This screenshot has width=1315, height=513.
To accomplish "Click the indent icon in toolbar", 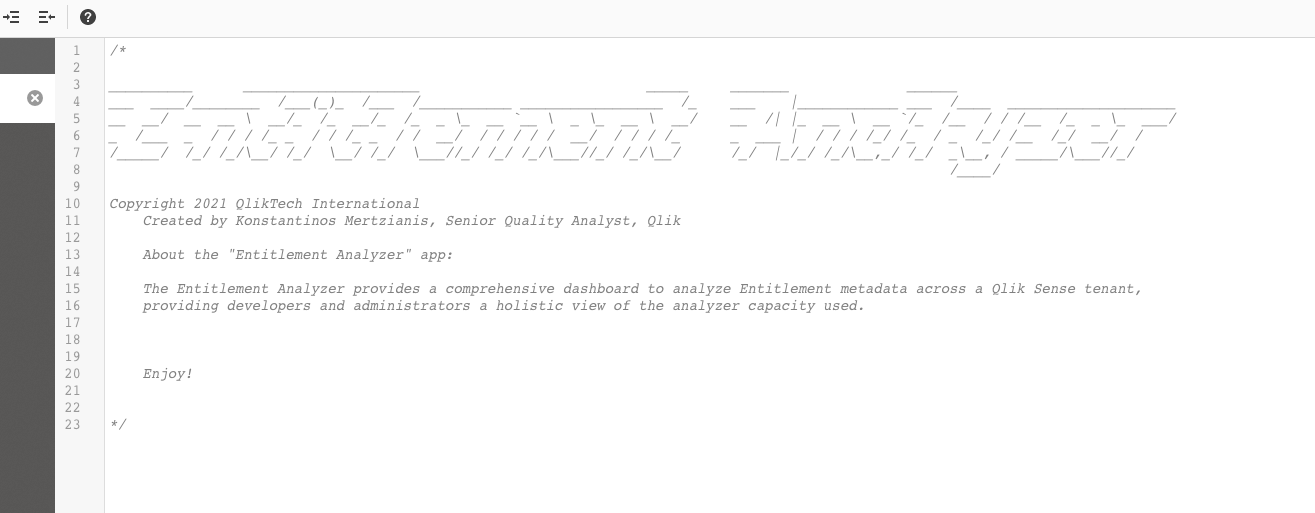I will click(12, 17).
